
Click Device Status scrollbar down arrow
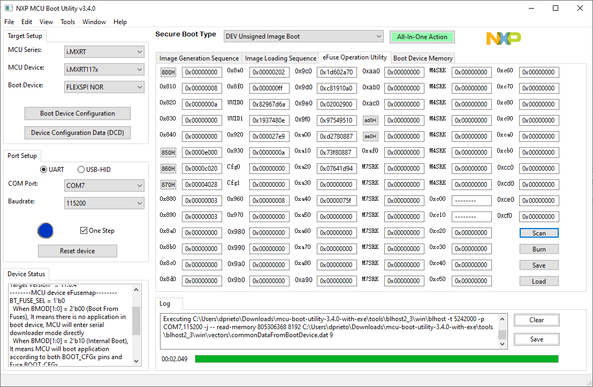(136, 361)
